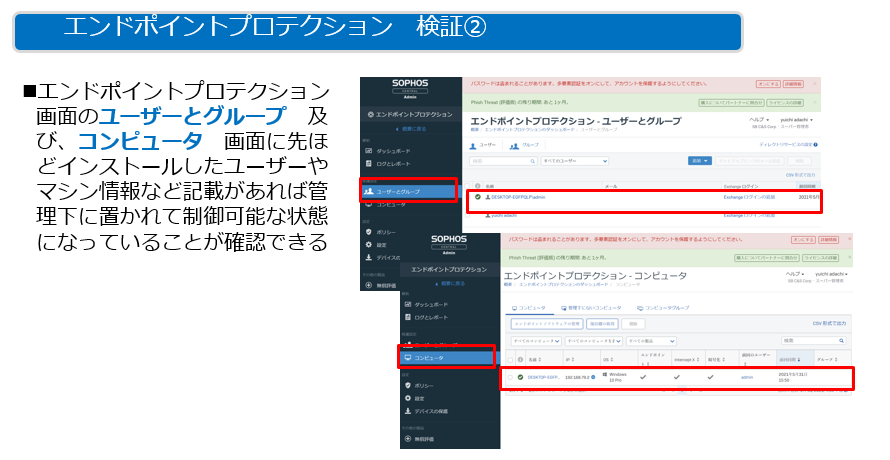Click 無償評価 plus icon in Computers screen sidebar
The image size is (890, 460).
pos(408,439)
